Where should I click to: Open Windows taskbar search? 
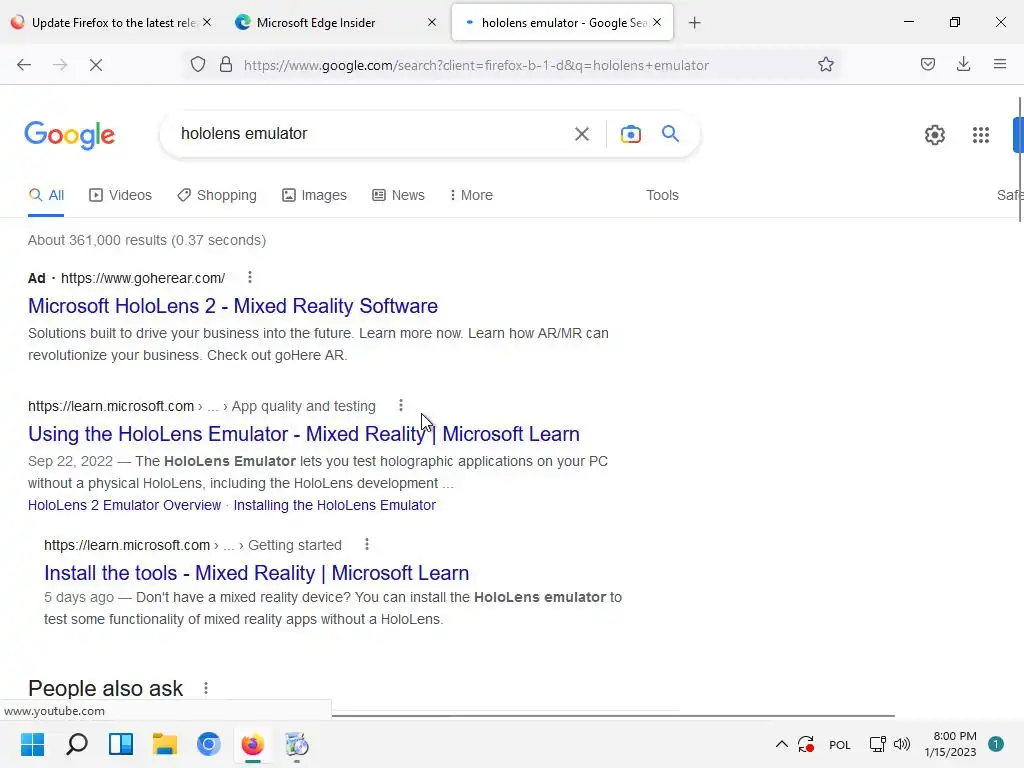(x=76, y=744)
